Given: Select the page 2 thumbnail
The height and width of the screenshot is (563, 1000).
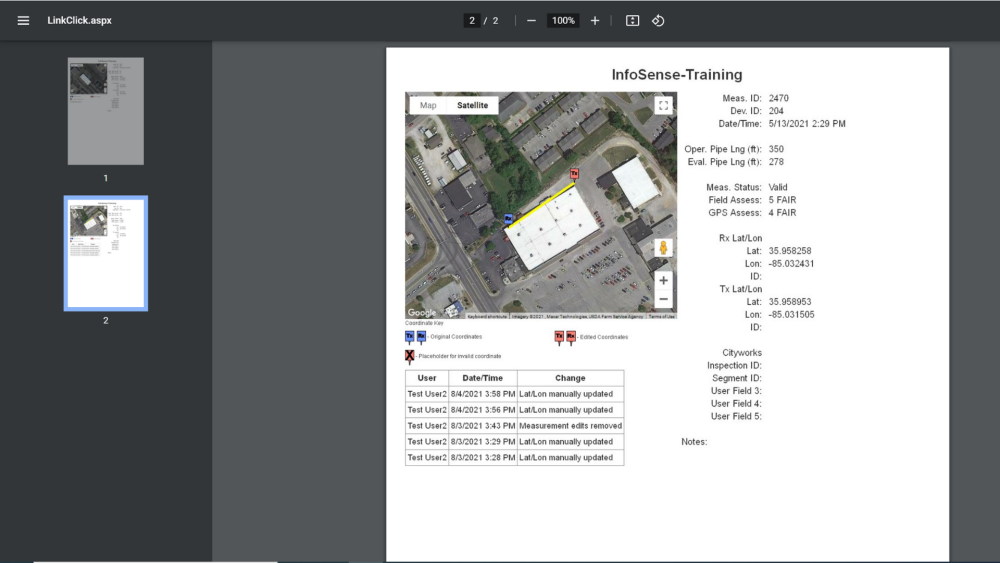Looking at the screenshot, I should coord(105,253).
